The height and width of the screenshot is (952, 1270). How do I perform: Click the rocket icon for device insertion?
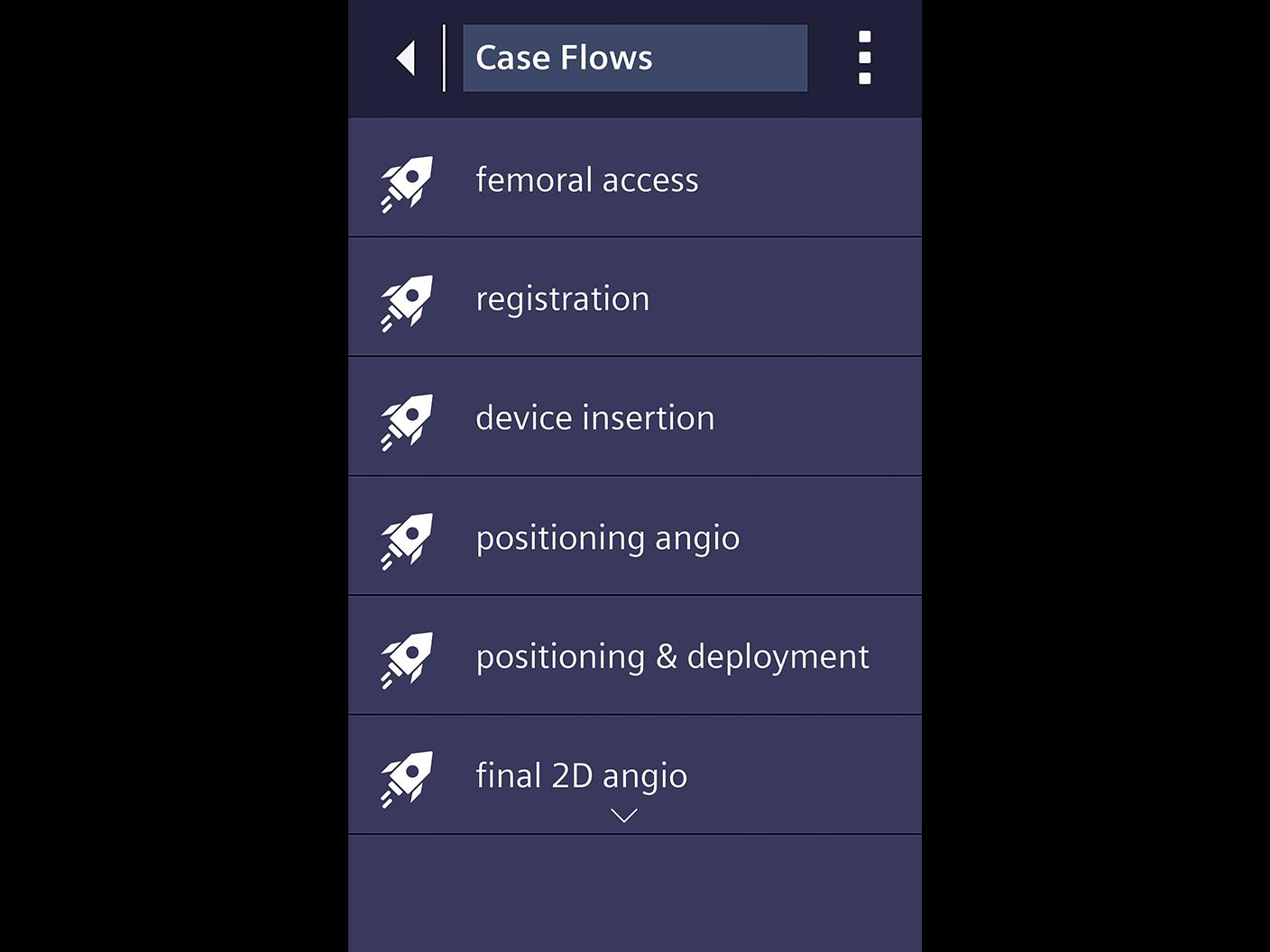click(x=409, y=417)
